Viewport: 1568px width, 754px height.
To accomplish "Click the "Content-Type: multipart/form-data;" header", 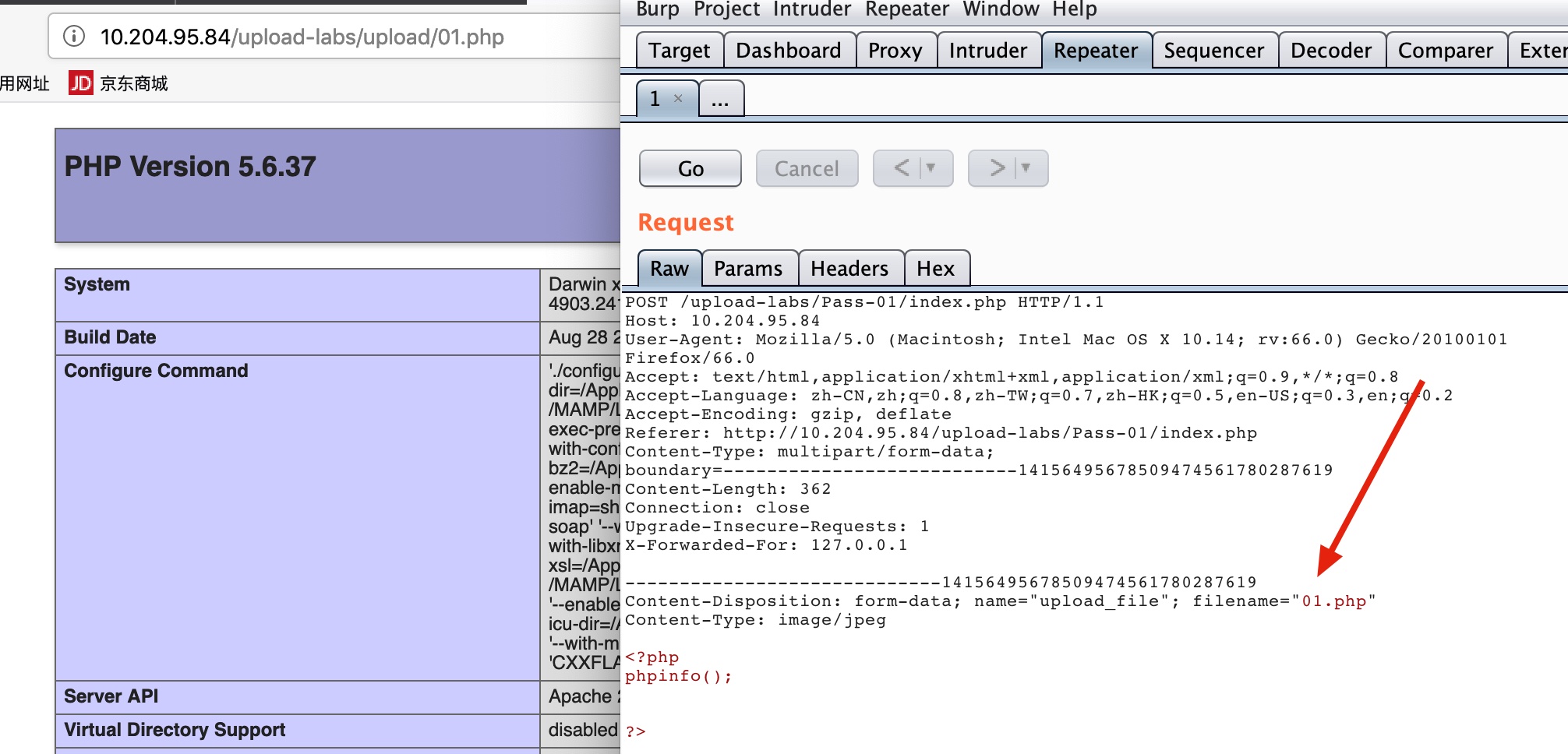I will [810, 452].
